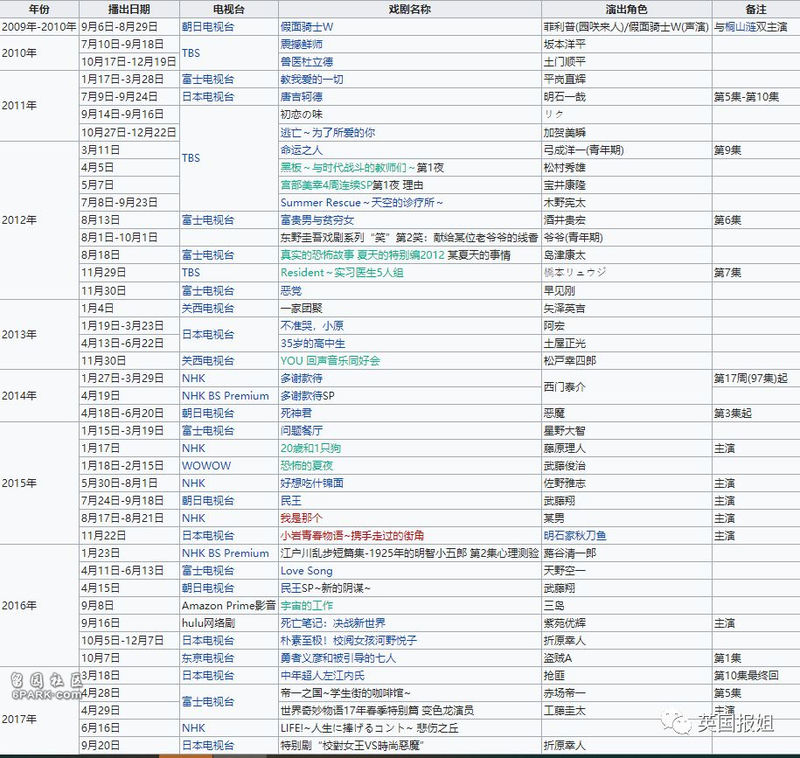
Task: Select the 电视台 column header
Action: [x=229, y=9]
